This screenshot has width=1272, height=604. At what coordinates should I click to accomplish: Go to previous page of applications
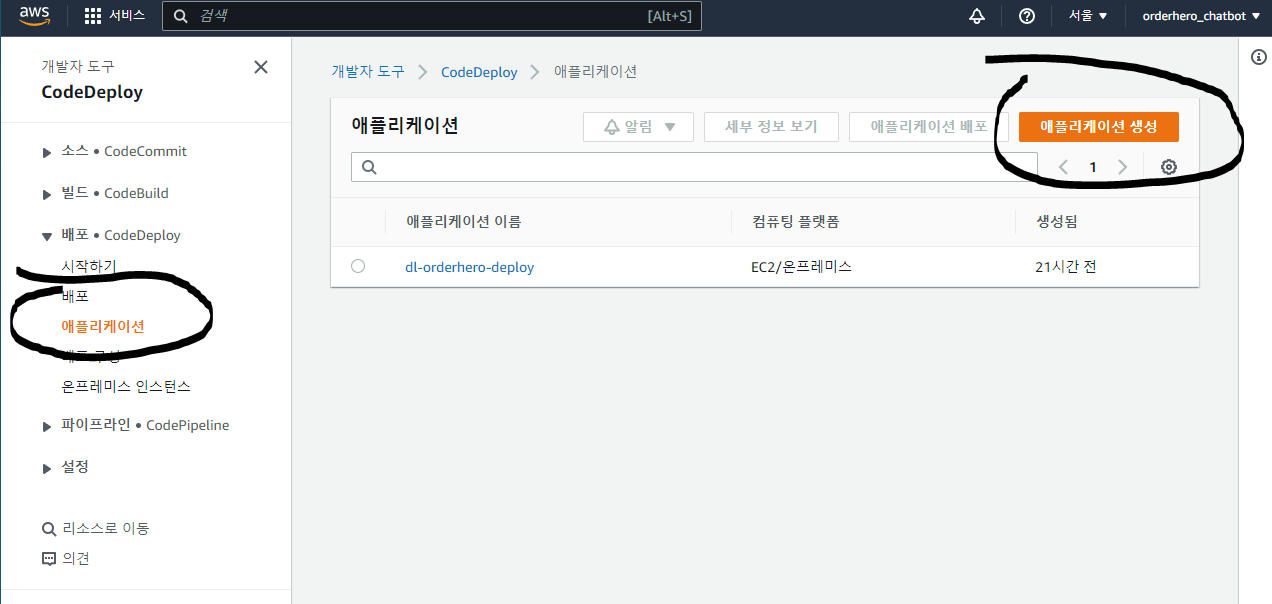point(1063,167)
